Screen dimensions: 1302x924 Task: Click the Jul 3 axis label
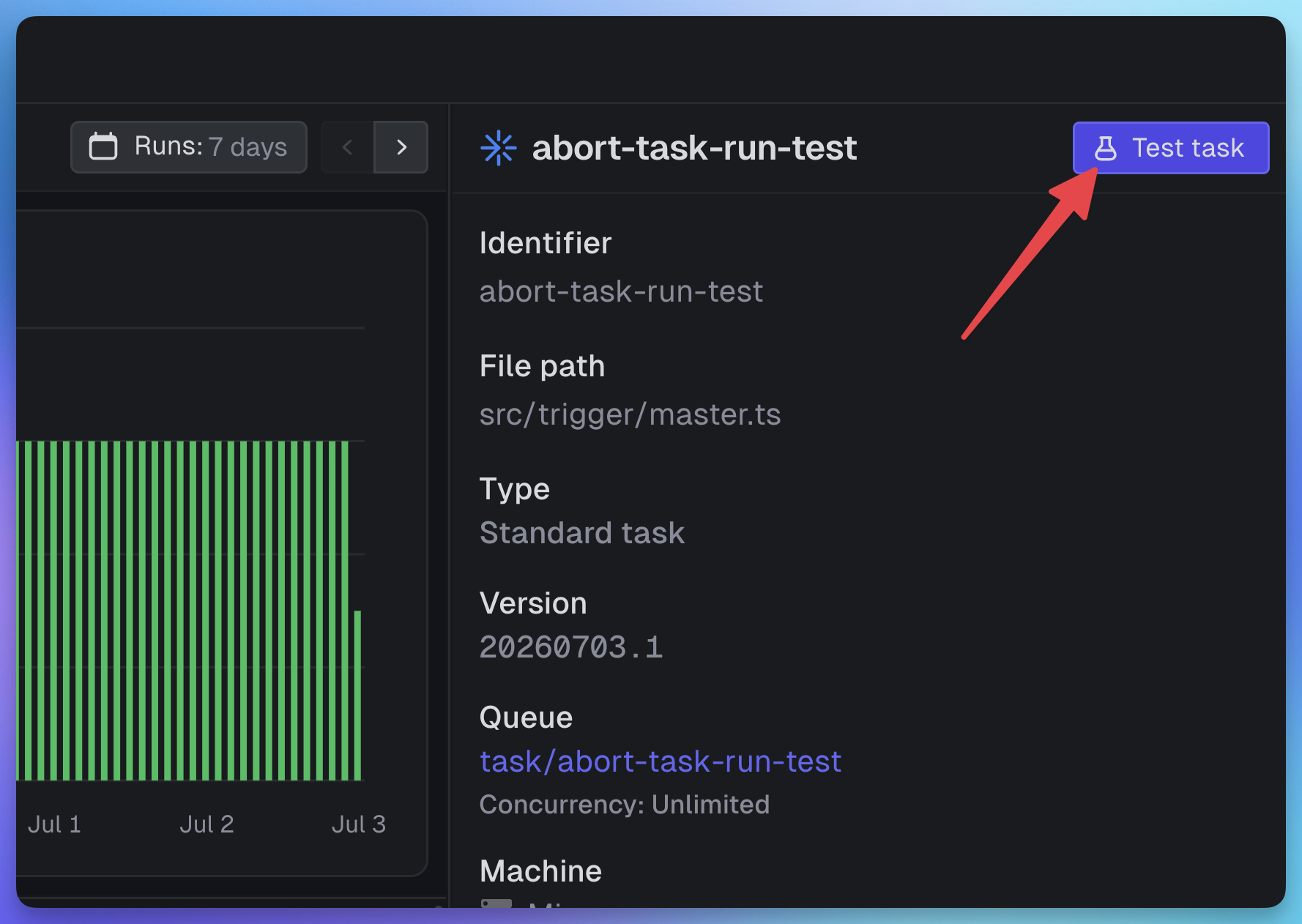coord(358,824)
